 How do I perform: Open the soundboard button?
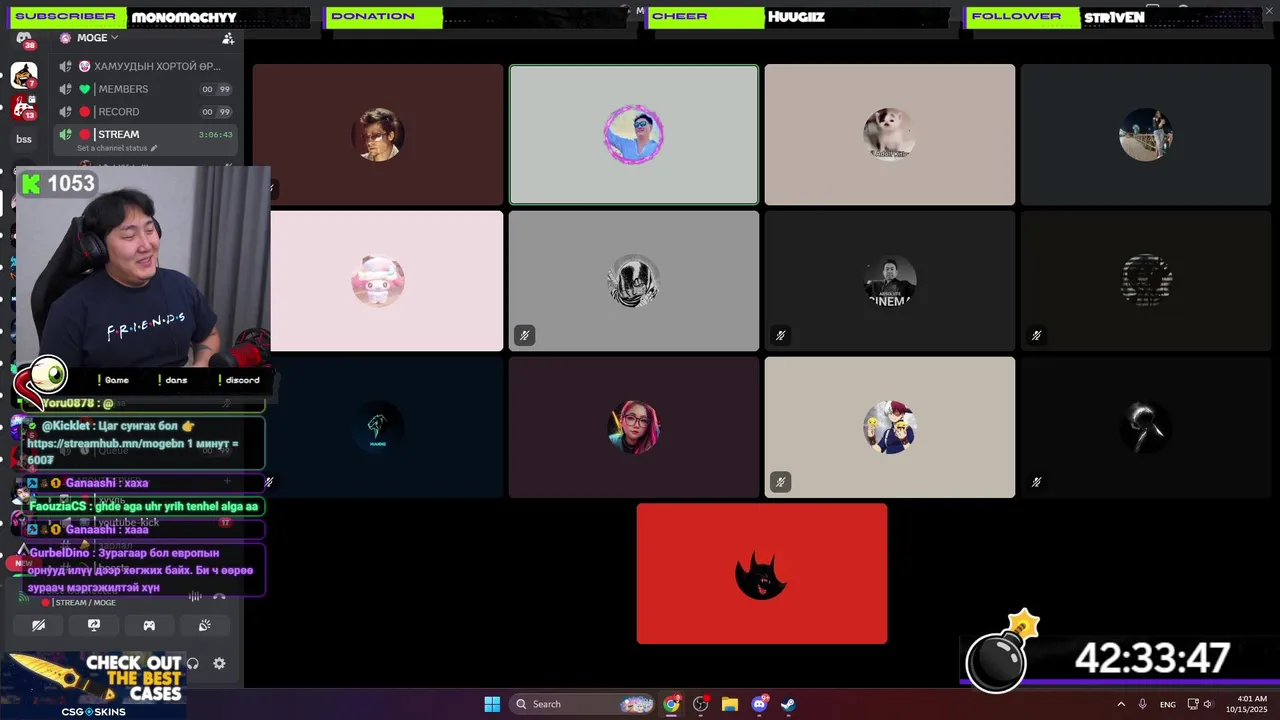tap(204, 626)
